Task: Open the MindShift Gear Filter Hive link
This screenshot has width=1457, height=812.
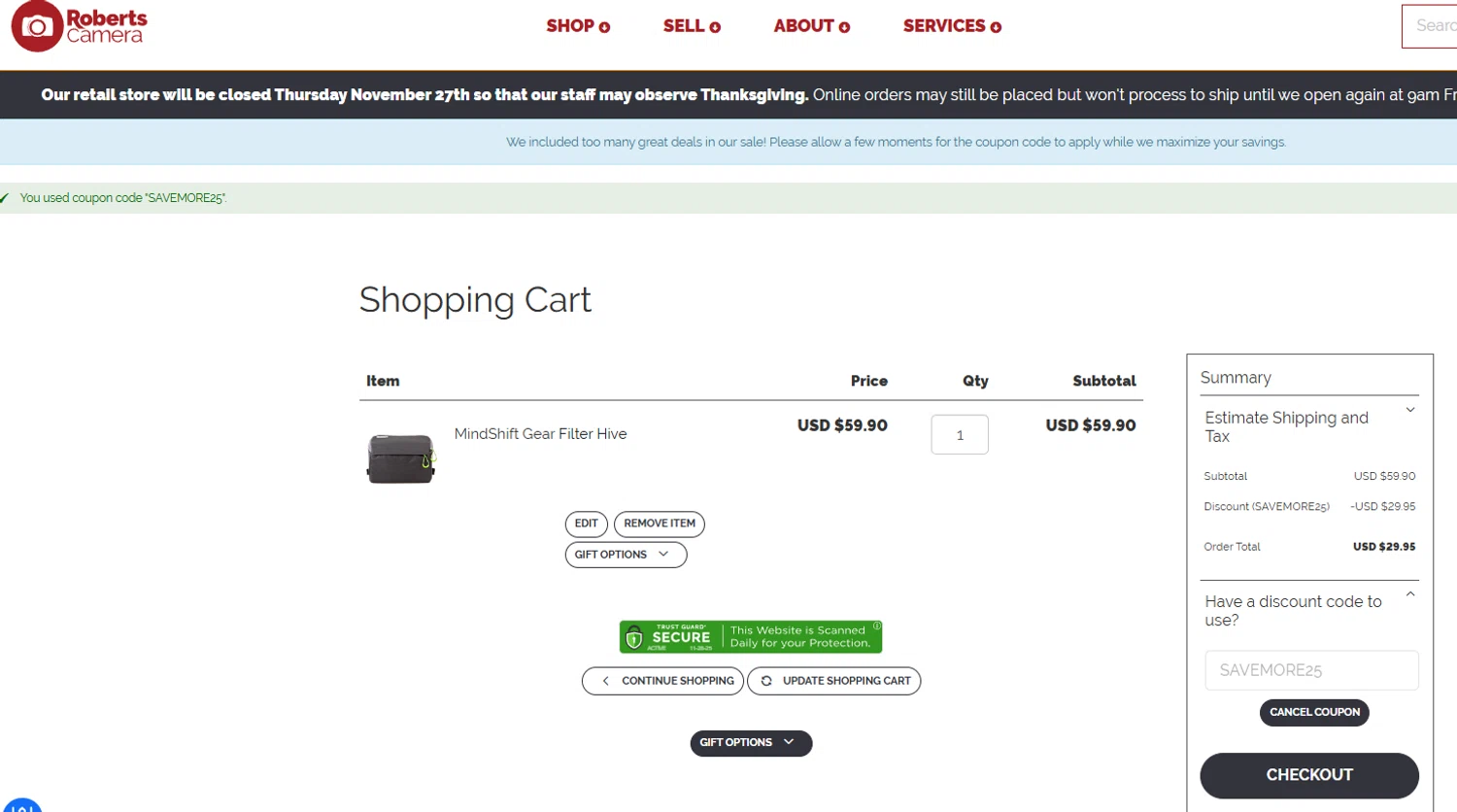Action: pyautogui.click(x=540, y=434)
